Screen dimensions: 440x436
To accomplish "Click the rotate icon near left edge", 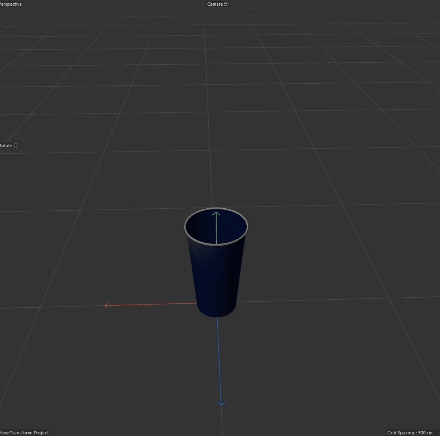I will pyautogui.click(x=16, y=145).
